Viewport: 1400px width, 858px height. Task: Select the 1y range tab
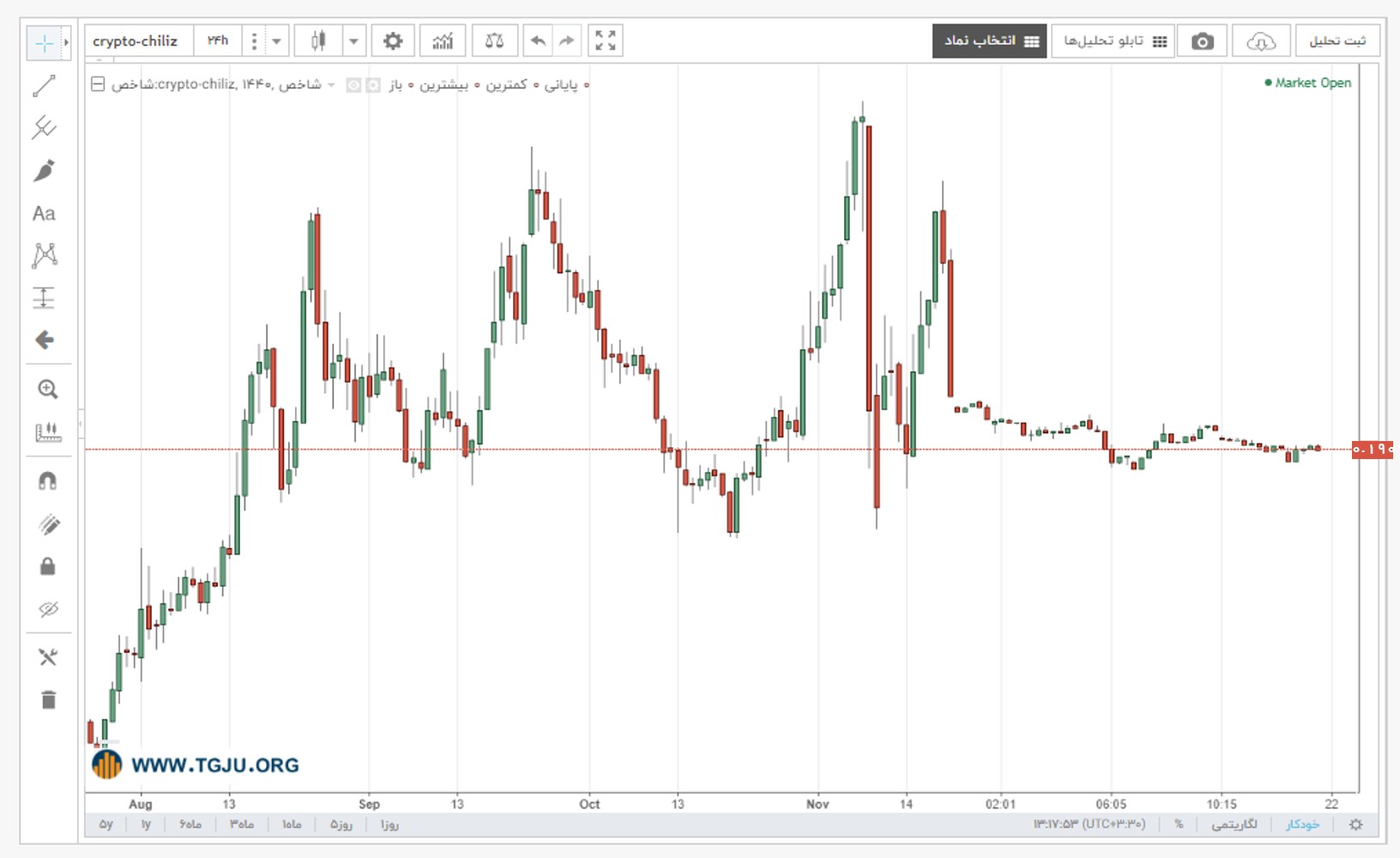tap(146, 825)
